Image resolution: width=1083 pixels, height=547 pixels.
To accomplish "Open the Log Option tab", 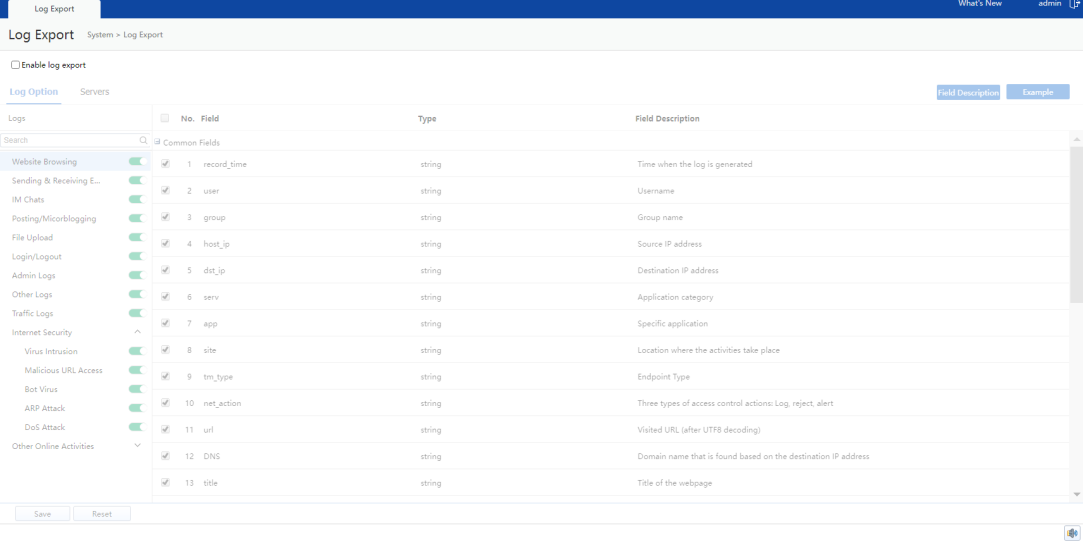I will pos(34,92).
